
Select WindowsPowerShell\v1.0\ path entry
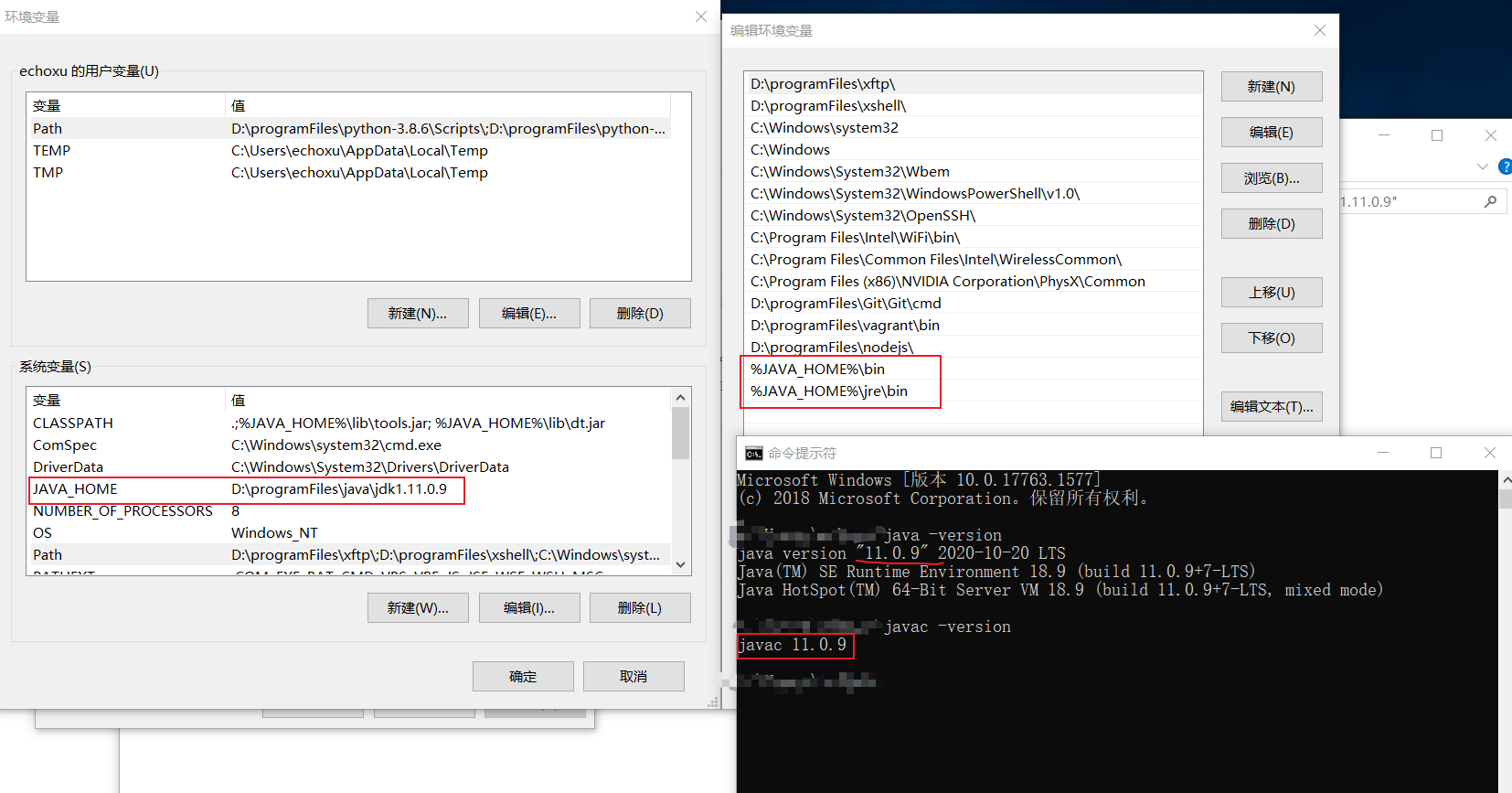point(974,194)
